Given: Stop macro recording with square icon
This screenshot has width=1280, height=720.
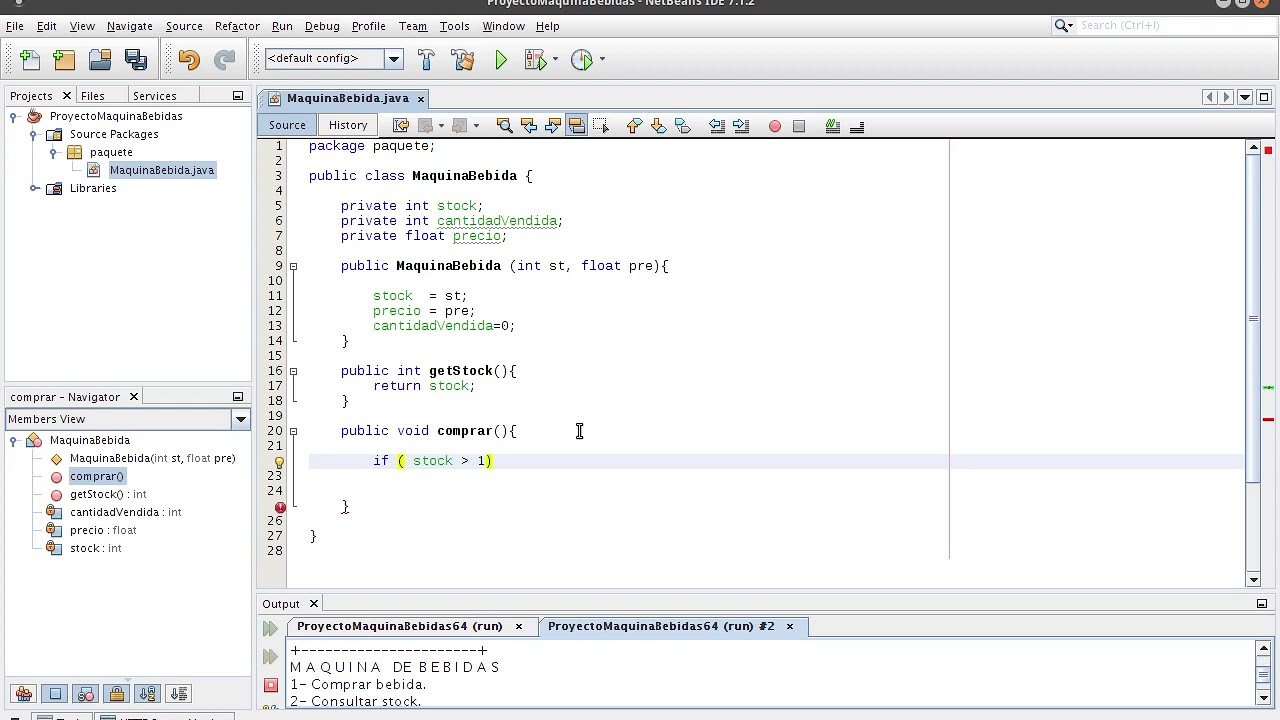Looking at the screenshot, I should click(x=799, y=126).
